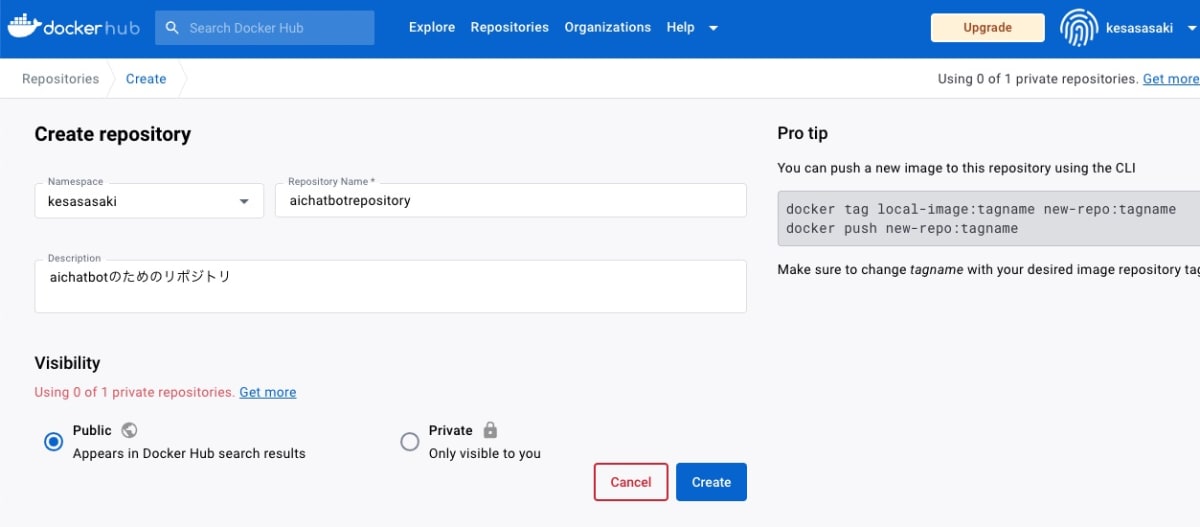Screen dimensions: 1200x527
Task: Click 'Only visible to you' text
Action: tap(485, 453)
